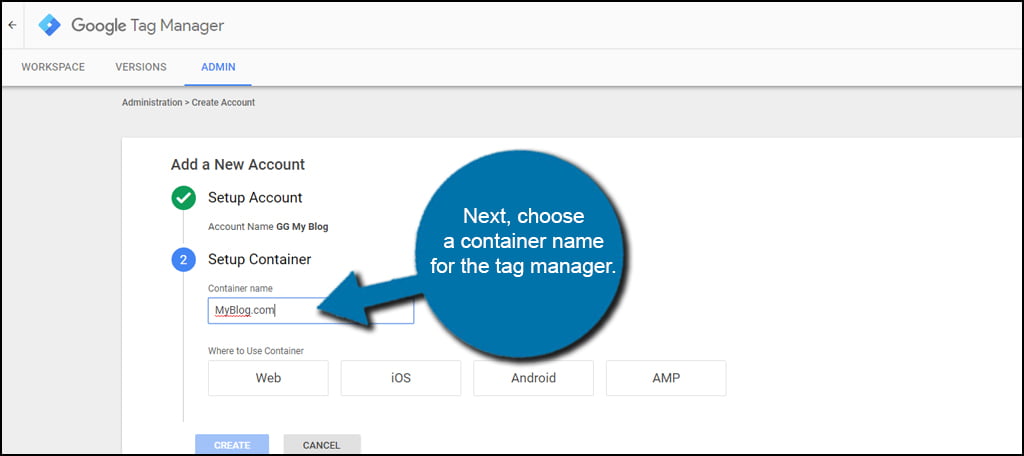1024x456 pixels.
Task: Click the CREATE button
Action: click(232, 444)
